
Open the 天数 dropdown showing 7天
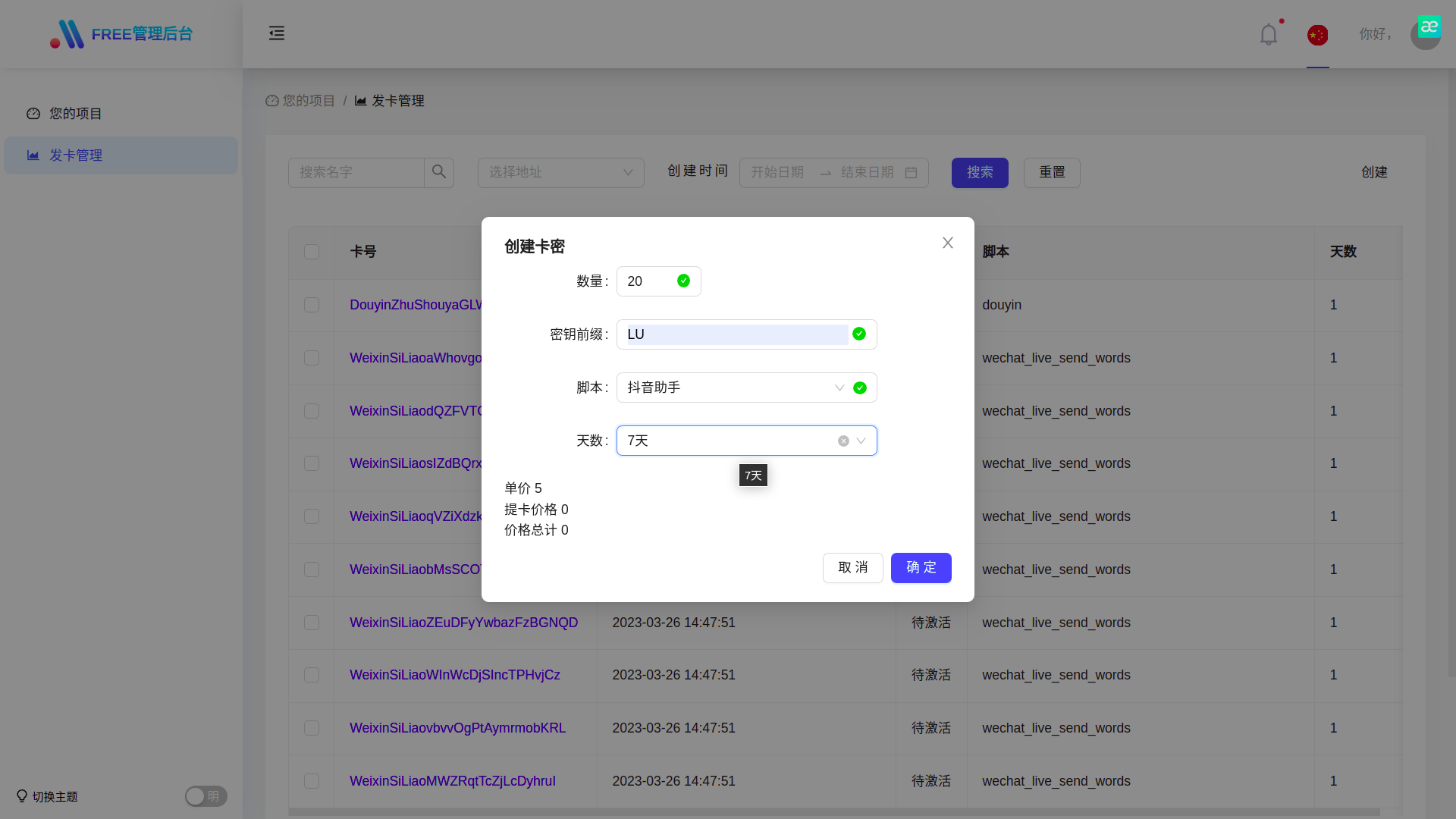747,441
